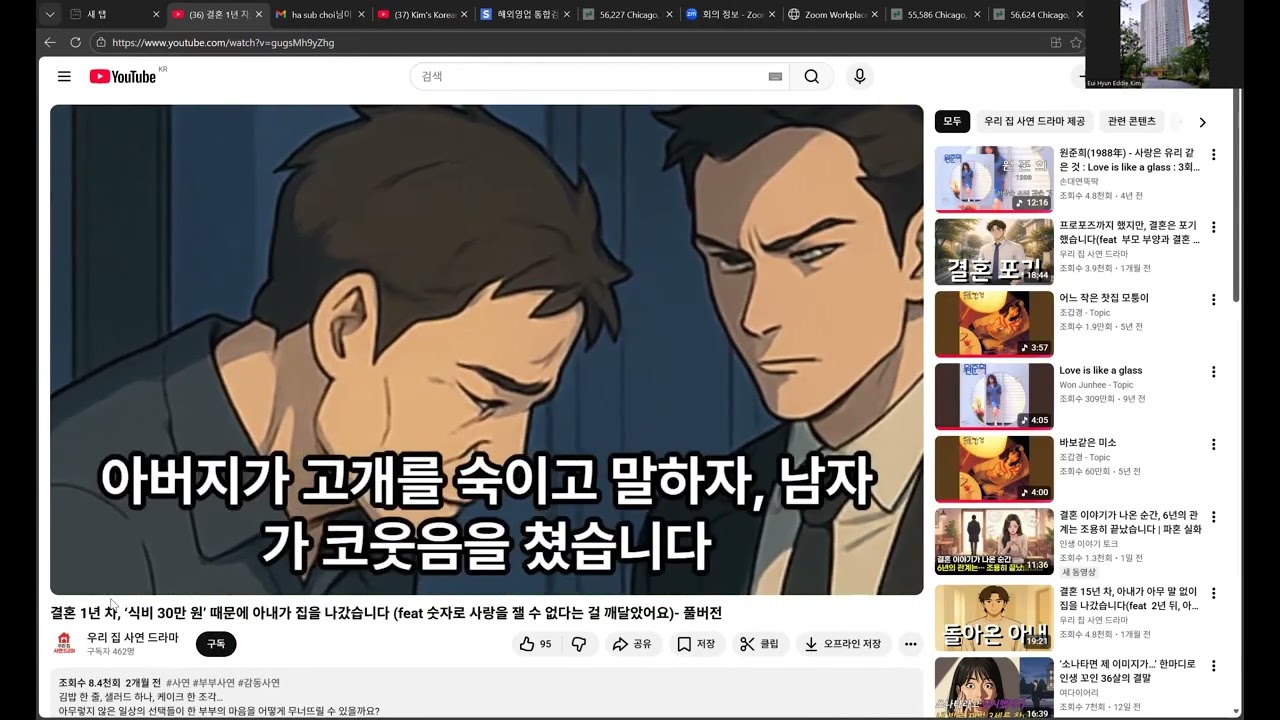1280x720 pixels.
Task: Open the 돌아온 아내 thumbnail 19:21
Action: pyautogui.click(x=994, y=618)
